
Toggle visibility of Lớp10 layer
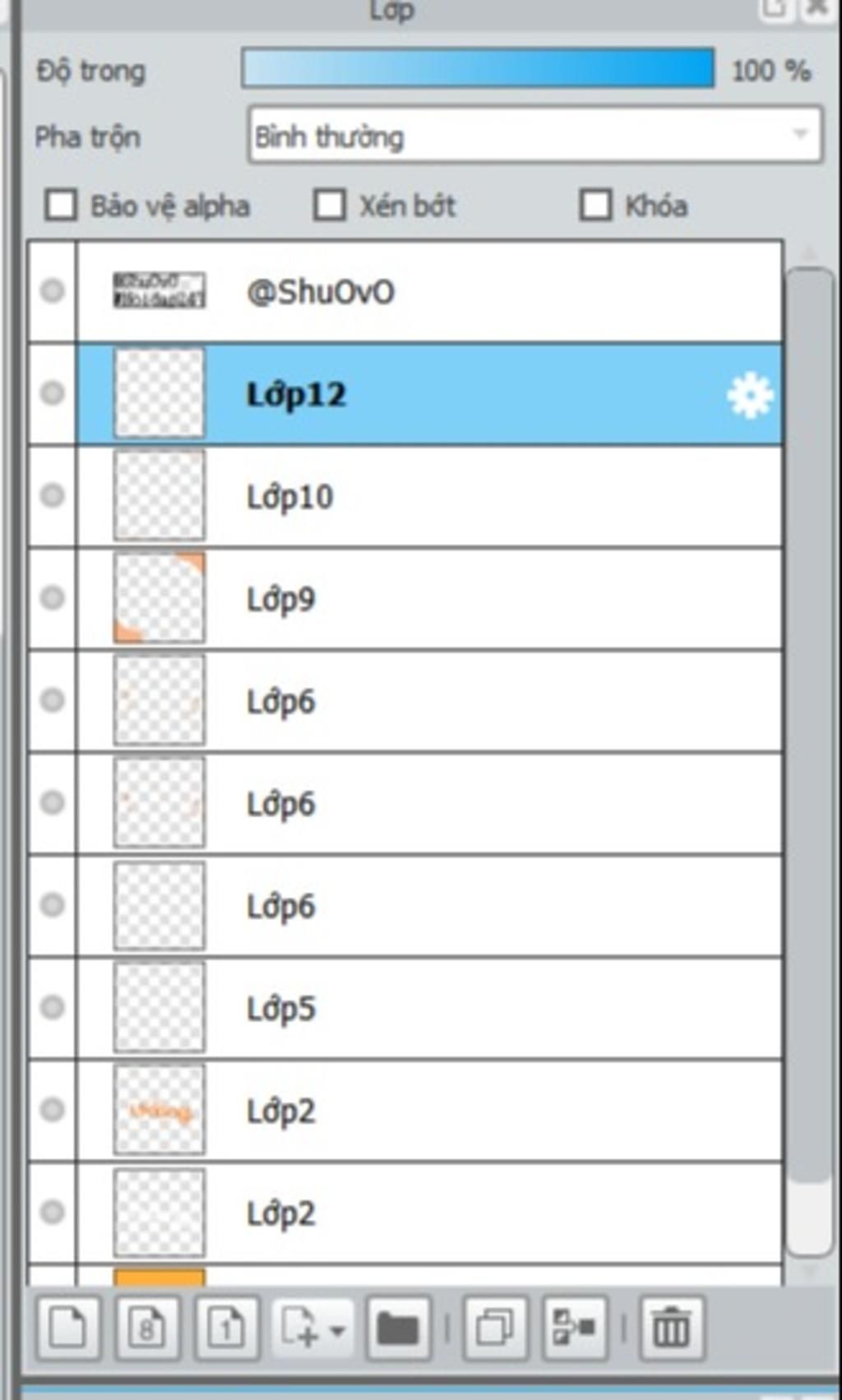pos(53,496)
